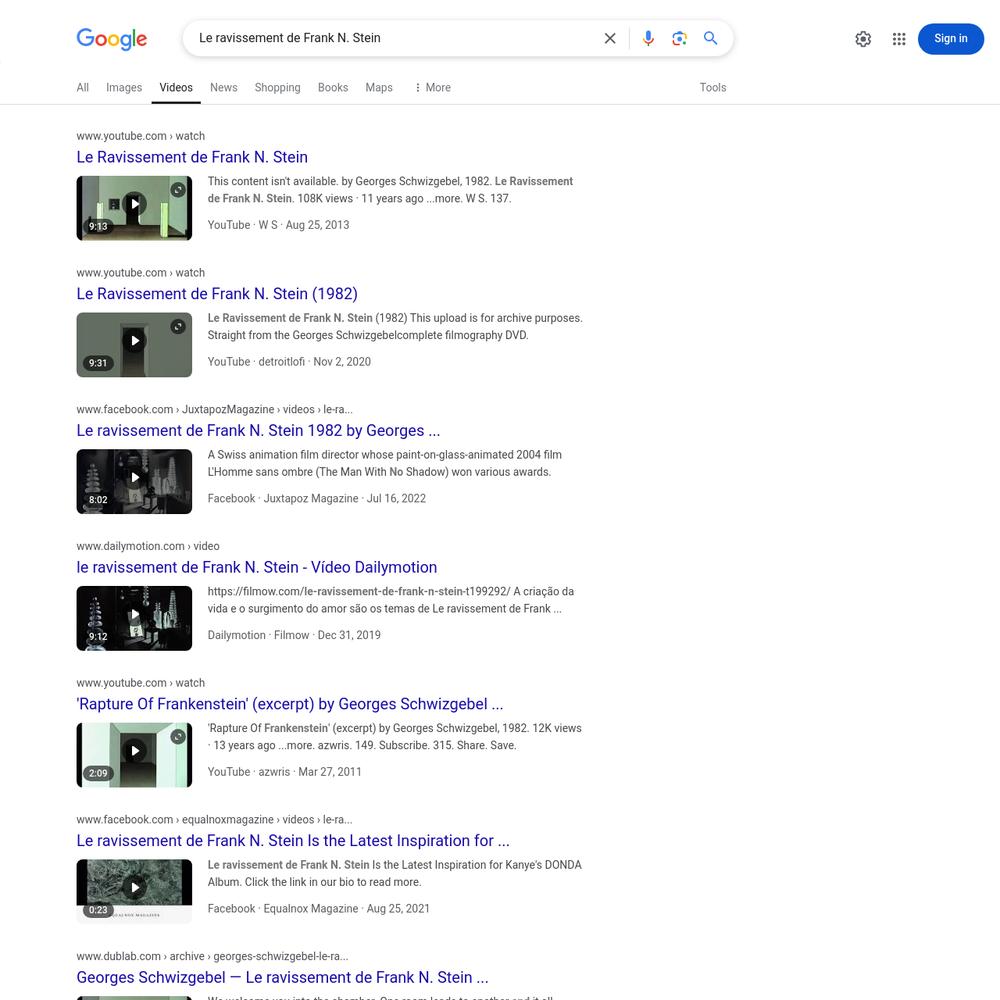Open the 'Rapture Of Frankenstein' excerpt link
The width and height of the screenshot is (1000, 1000).
(290, 703)
